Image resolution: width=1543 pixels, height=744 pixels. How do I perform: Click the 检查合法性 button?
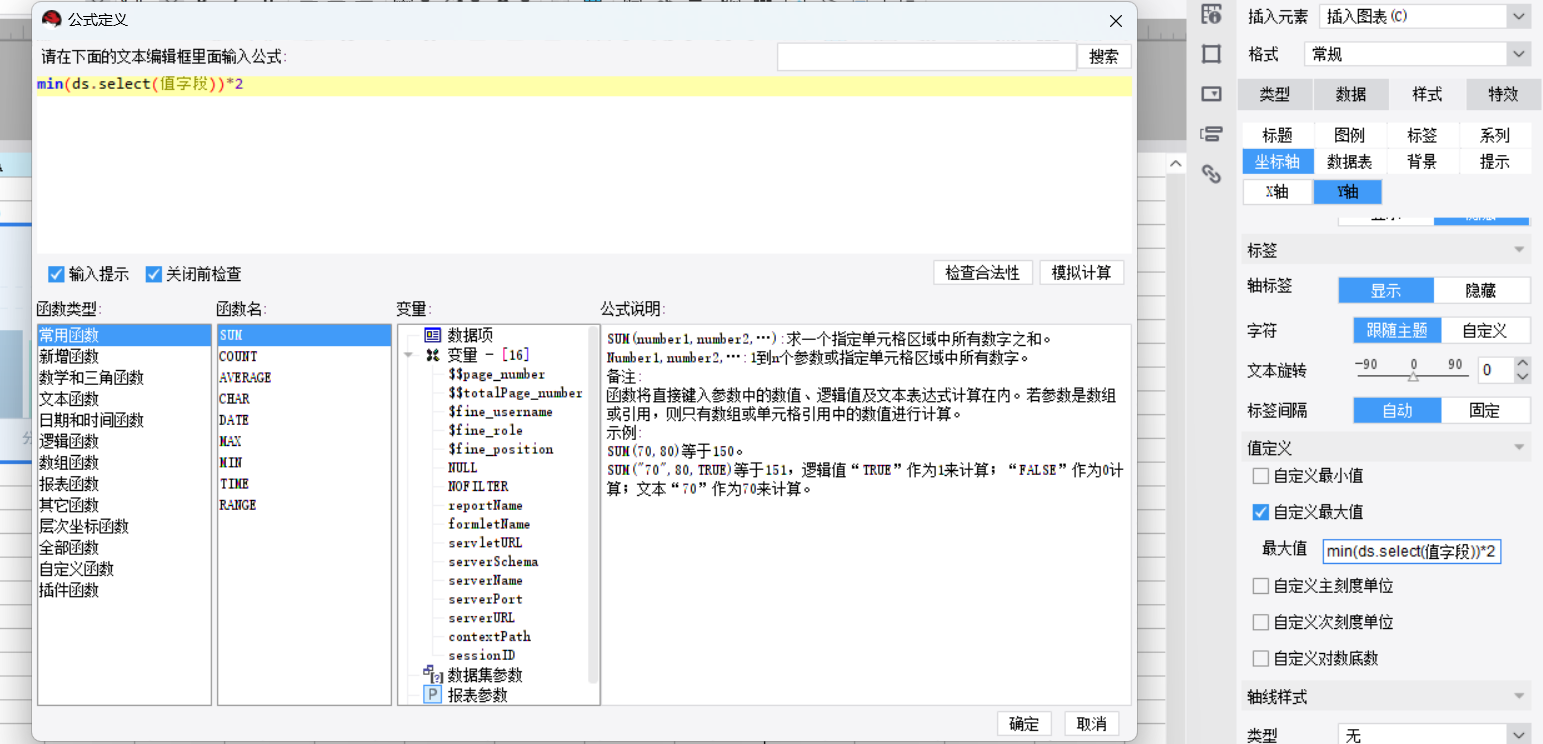pyautogui.click(x=982, y=273)
